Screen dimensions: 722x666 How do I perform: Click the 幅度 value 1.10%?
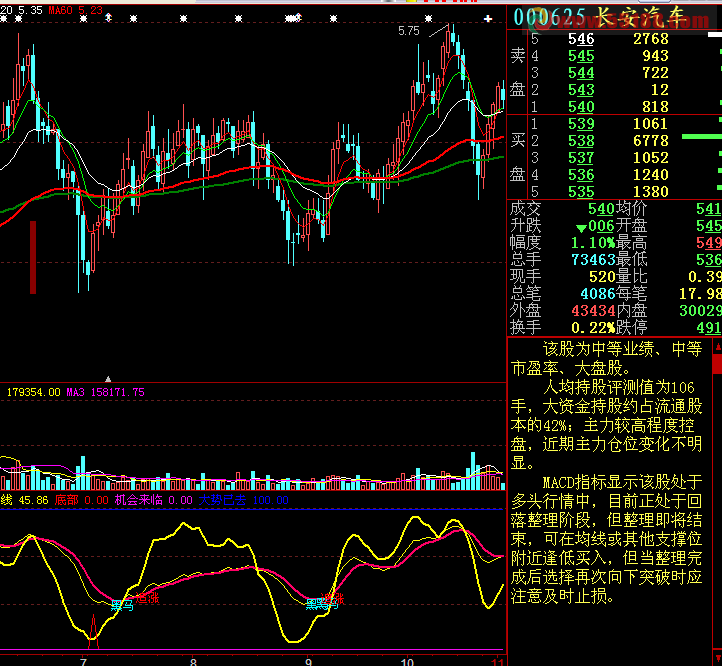point(593,243)
